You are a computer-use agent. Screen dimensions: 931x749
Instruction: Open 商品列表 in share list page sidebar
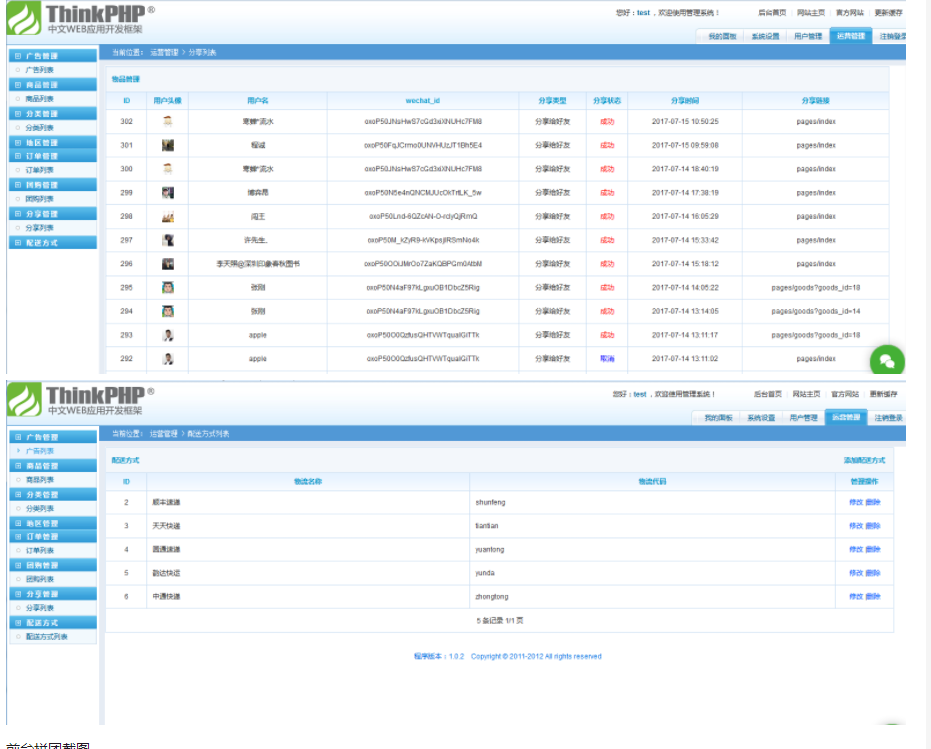pyautogui.click(x=39, y=99)
